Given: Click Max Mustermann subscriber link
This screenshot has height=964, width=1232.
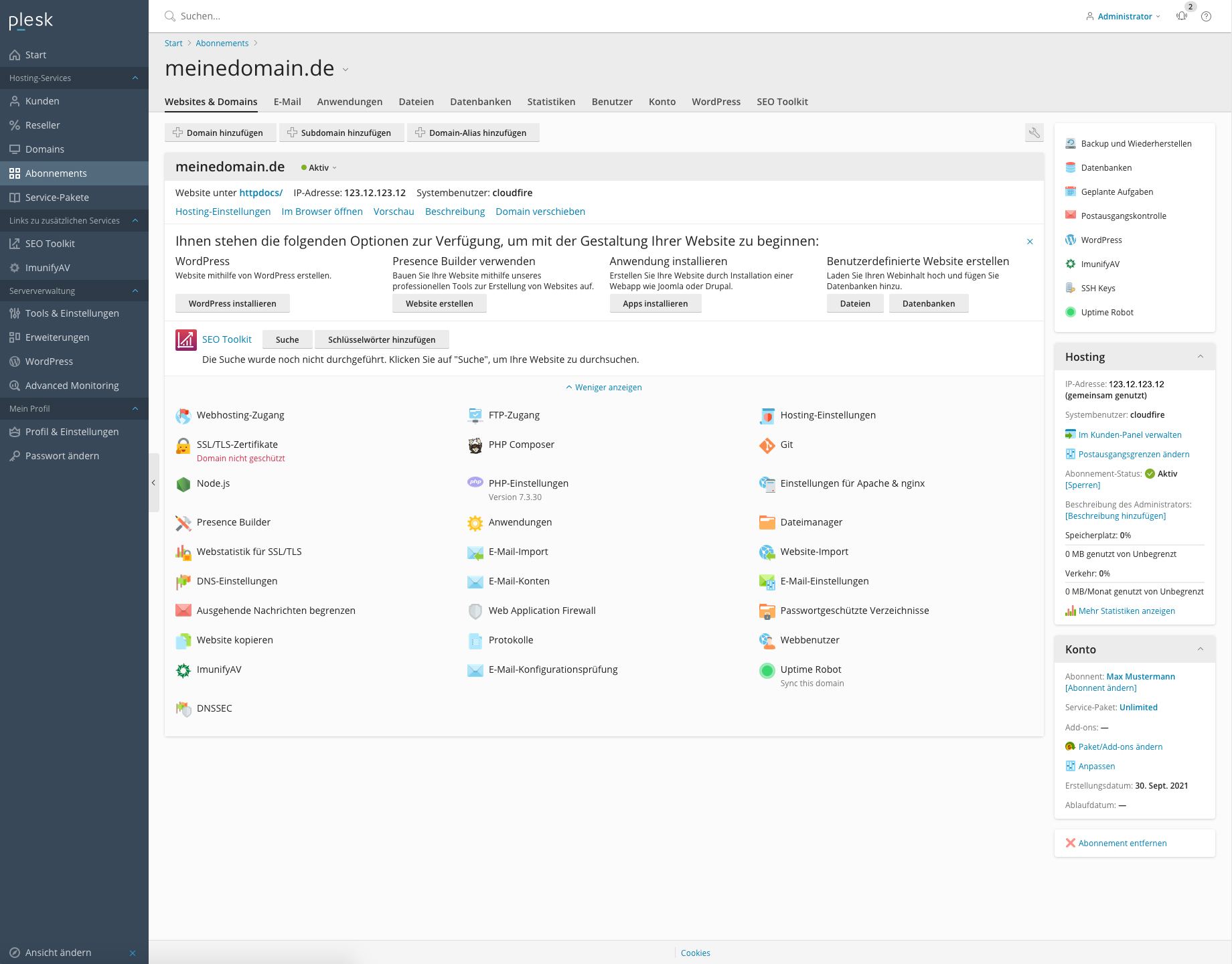Looking at the screenshot, I should click(x=1141, y=677).
